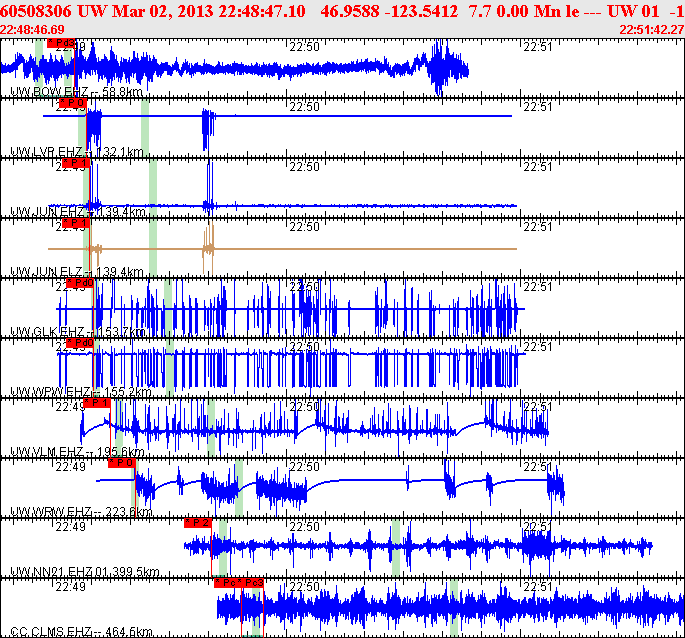Select the P pick flag on VLM trace

(x=96, y=403)
